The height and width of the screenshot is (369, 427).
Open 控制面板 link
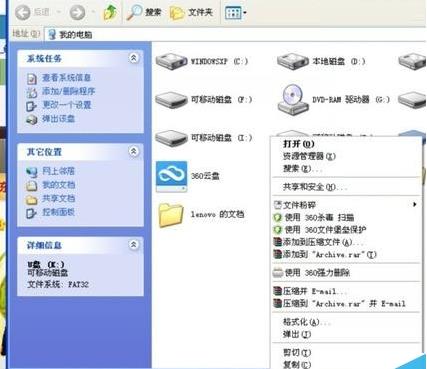[x=58, y=212]
